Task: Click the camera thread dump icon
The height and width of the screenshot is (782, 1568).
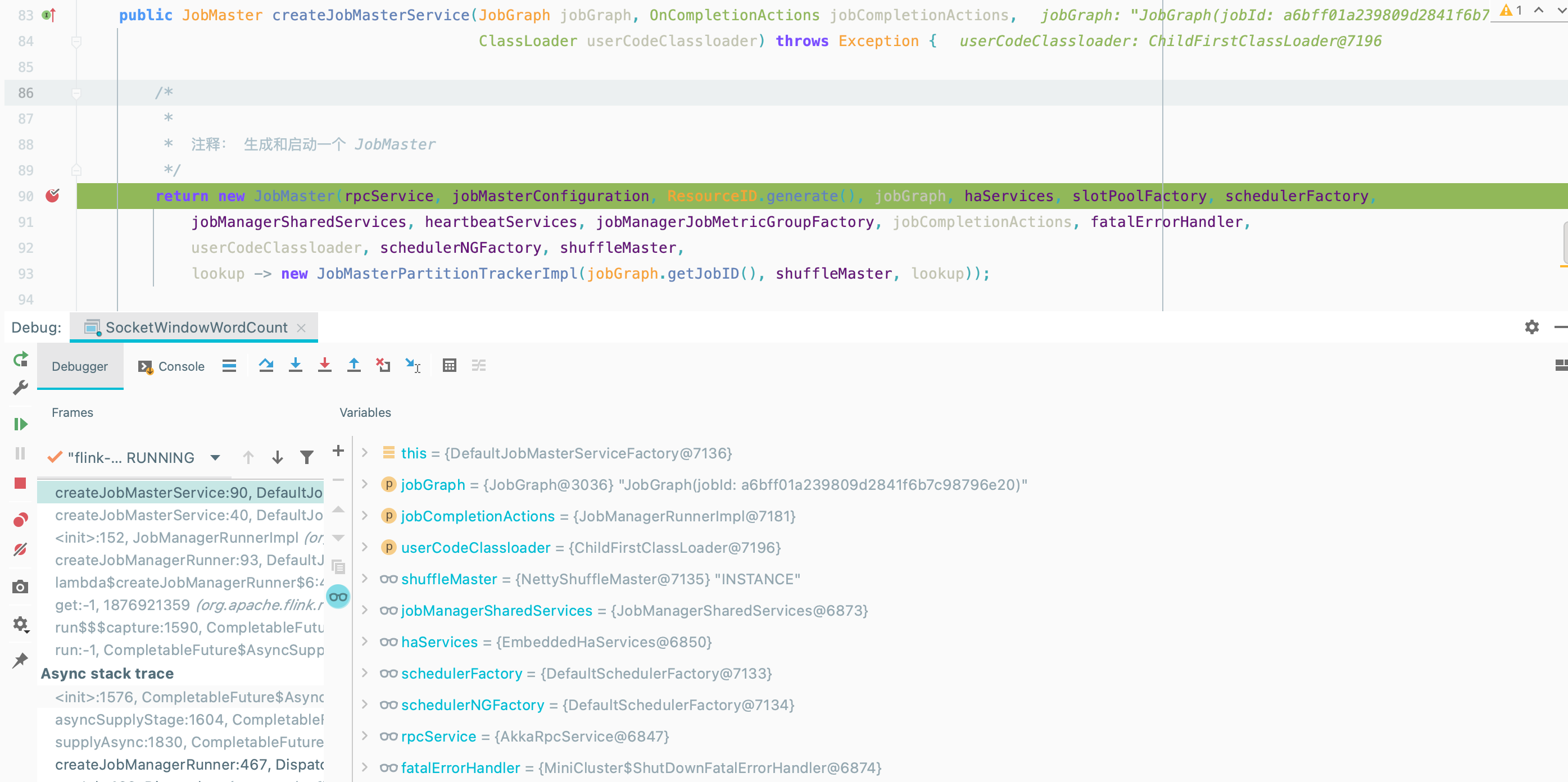Action: [20, 586]
